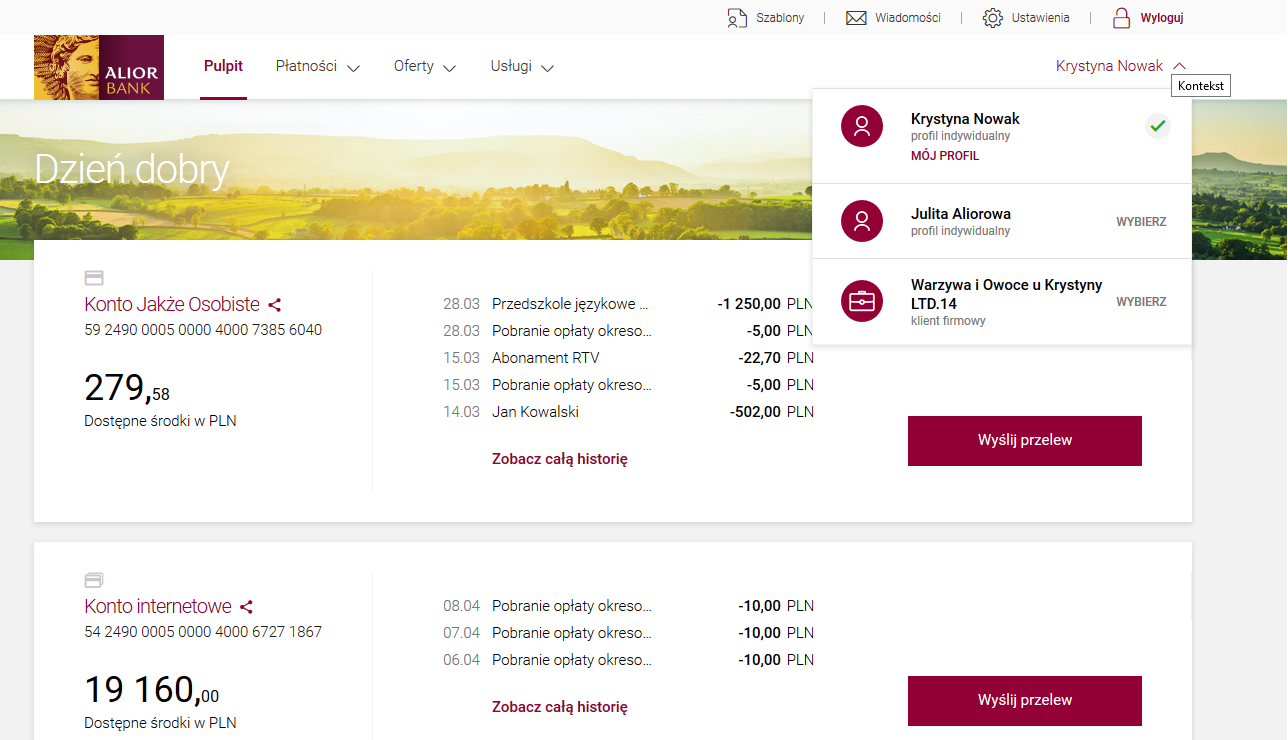The height and width of the screenshot is (740, 1288).
Task: Select the Julita Aliorowa profile name
Action: coord(961,214)
